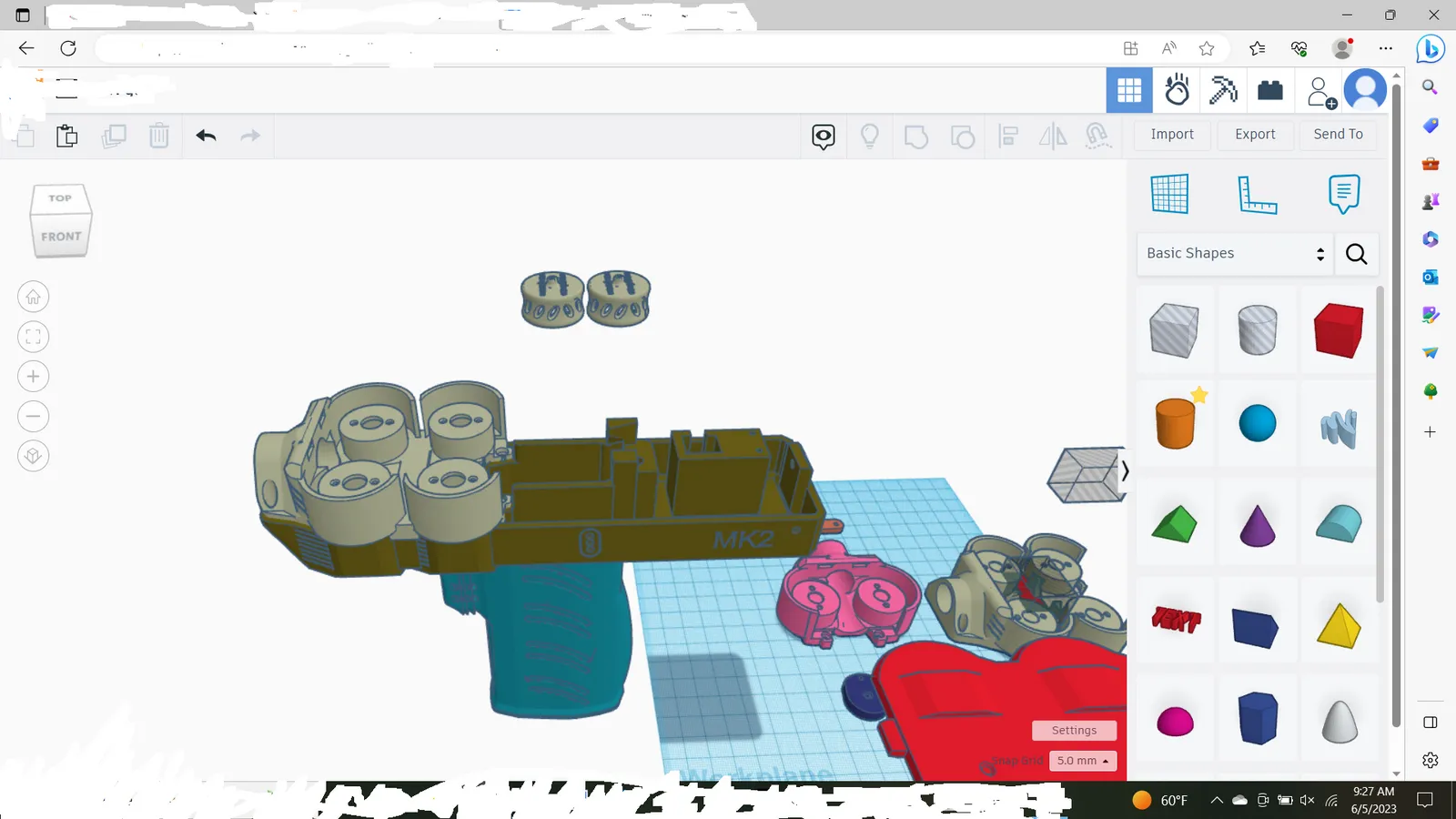Switch to Bricks mode icon

[1270, 90]
